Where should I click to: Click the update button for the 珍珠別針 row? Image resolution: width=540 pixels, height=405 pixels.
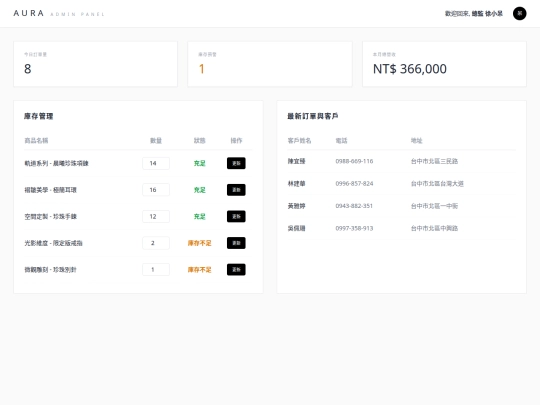click(236, 269)
